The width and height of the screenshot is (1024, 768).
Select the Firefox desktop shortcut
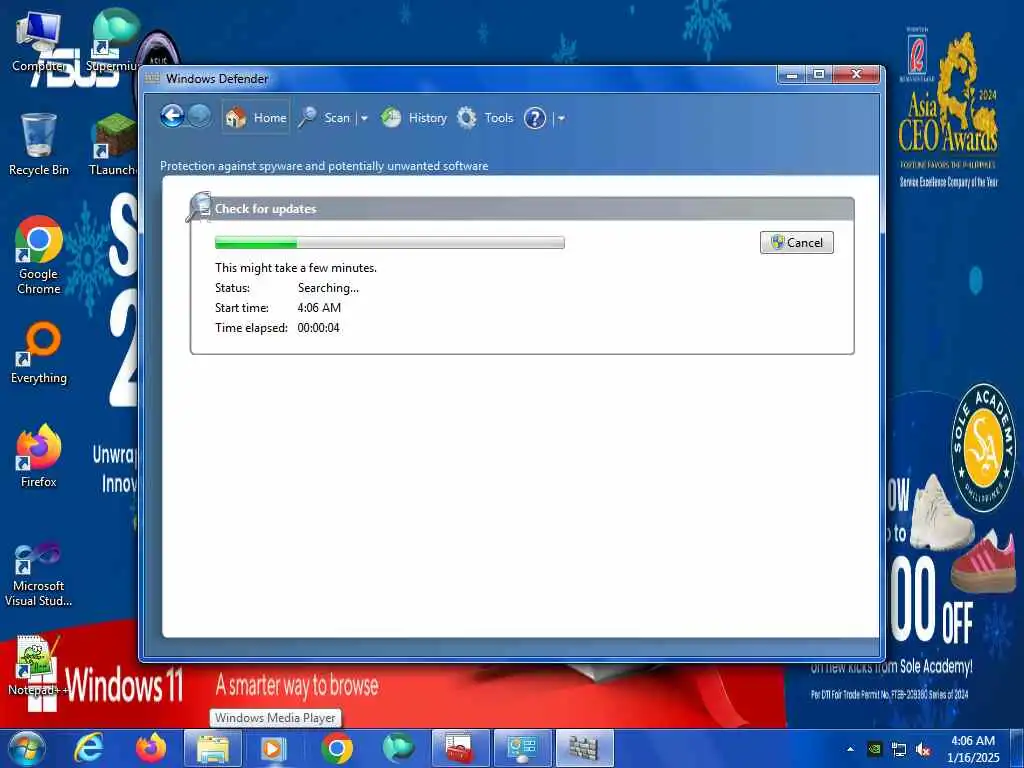pos(39,456)
